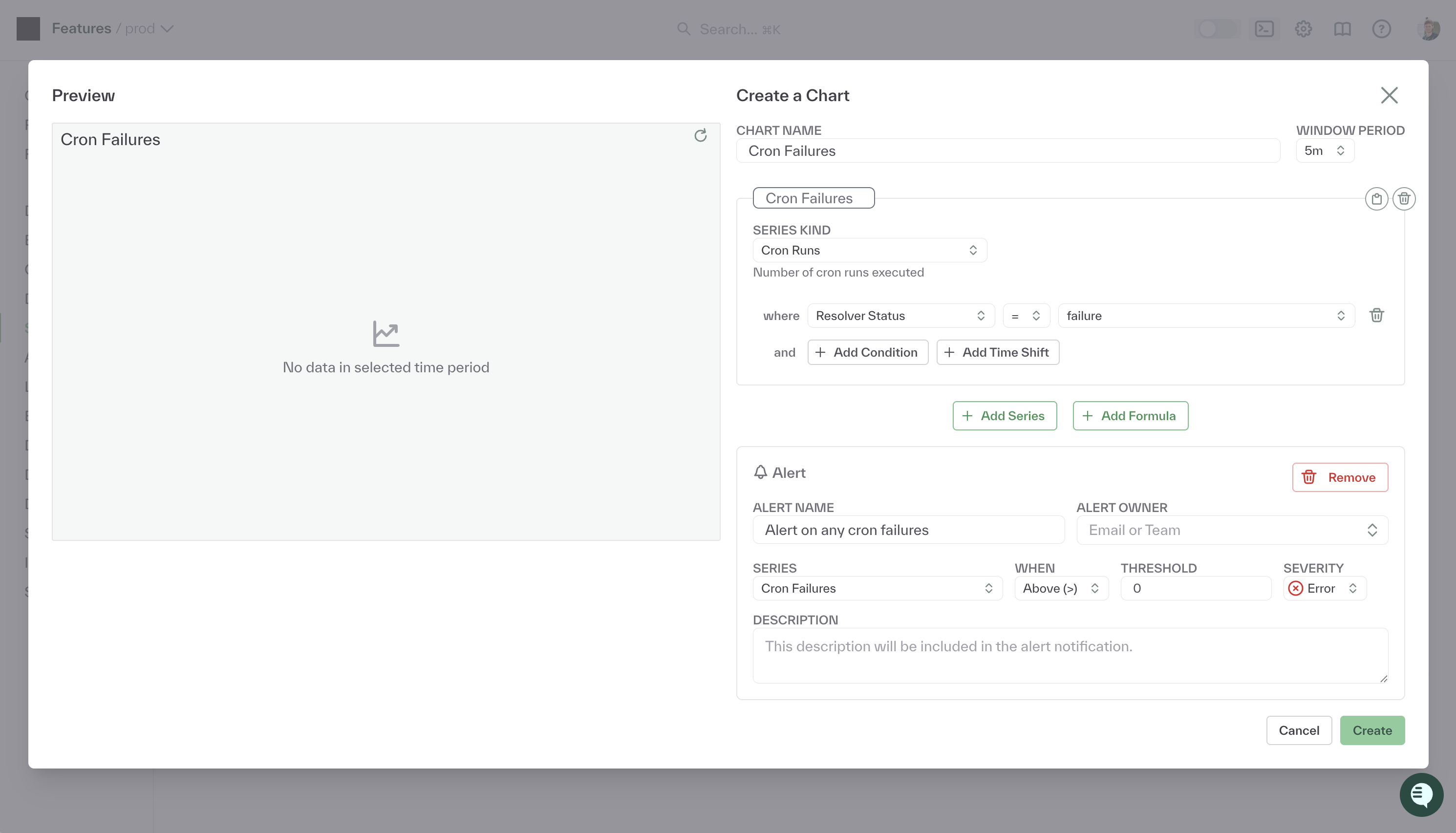
Task: Click the series clipboard icon
Action: tap(1376, 198)
